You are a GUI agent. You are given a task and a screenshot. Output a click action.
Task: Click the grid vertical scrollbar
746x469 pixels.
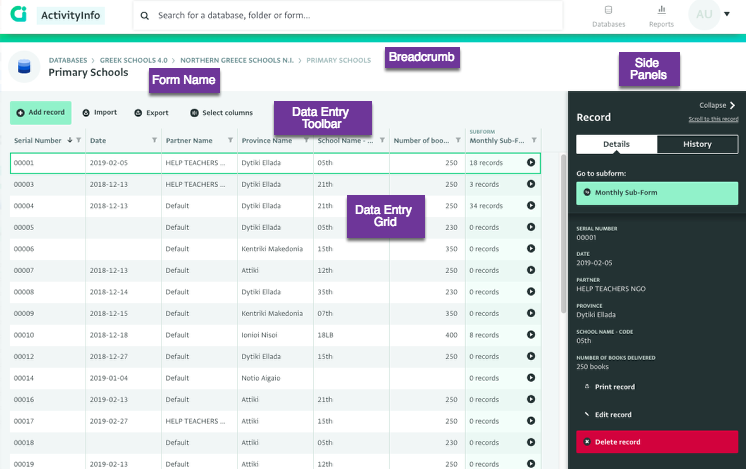[564, 234]
